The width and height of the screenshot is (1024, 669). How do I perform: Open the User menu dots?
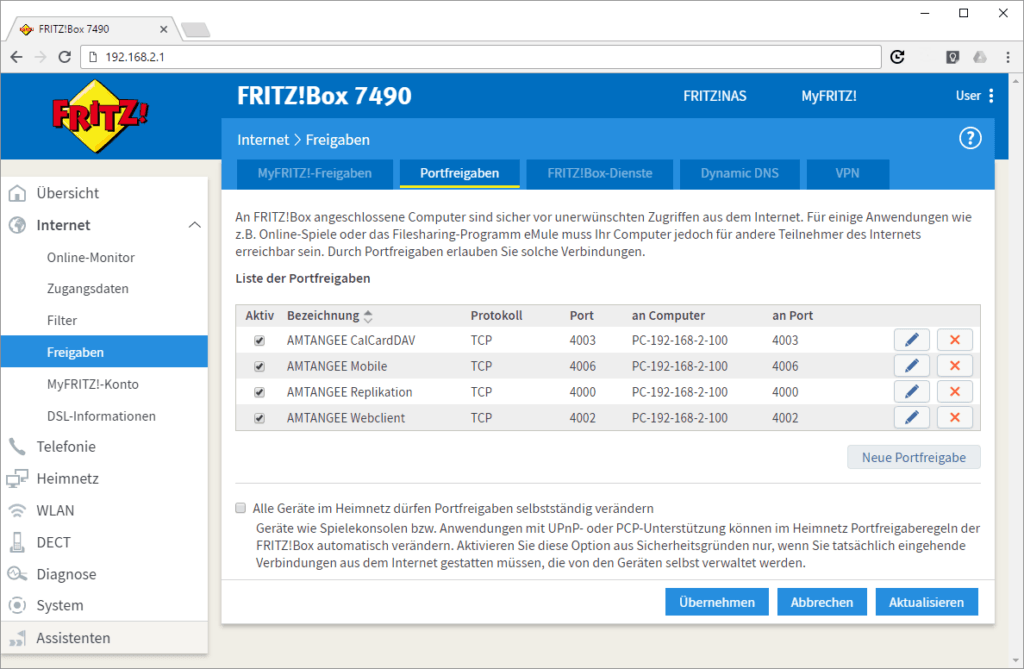point(991,96)
